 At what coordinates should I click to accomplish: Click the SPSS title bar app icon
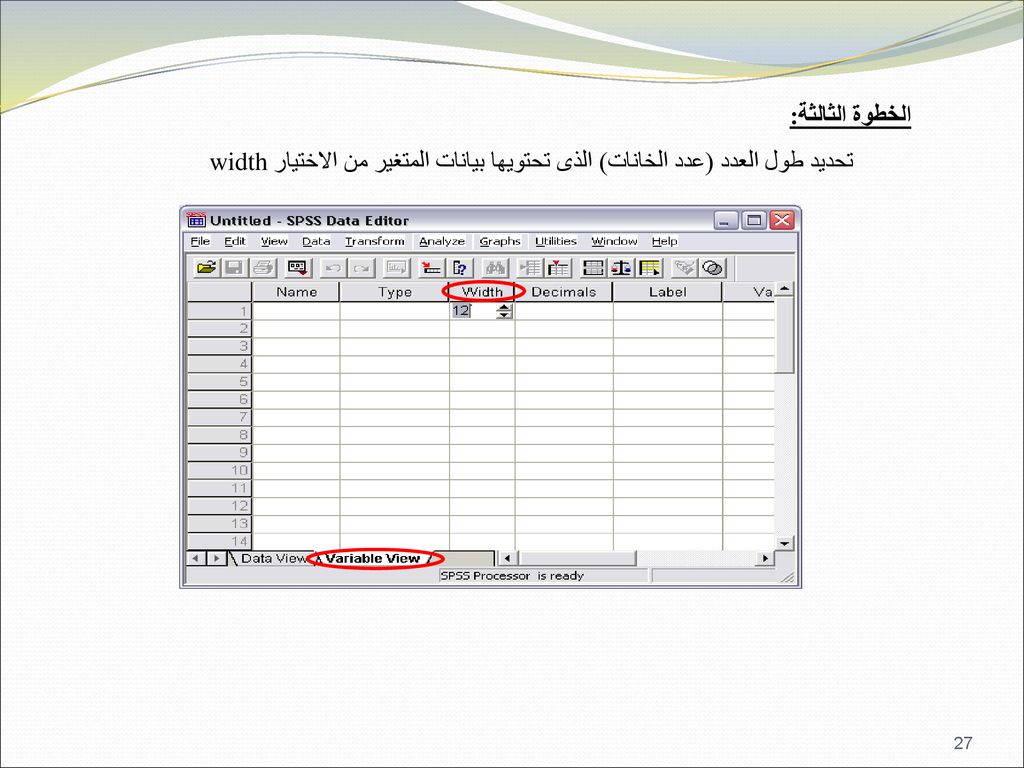click(196, 220)
